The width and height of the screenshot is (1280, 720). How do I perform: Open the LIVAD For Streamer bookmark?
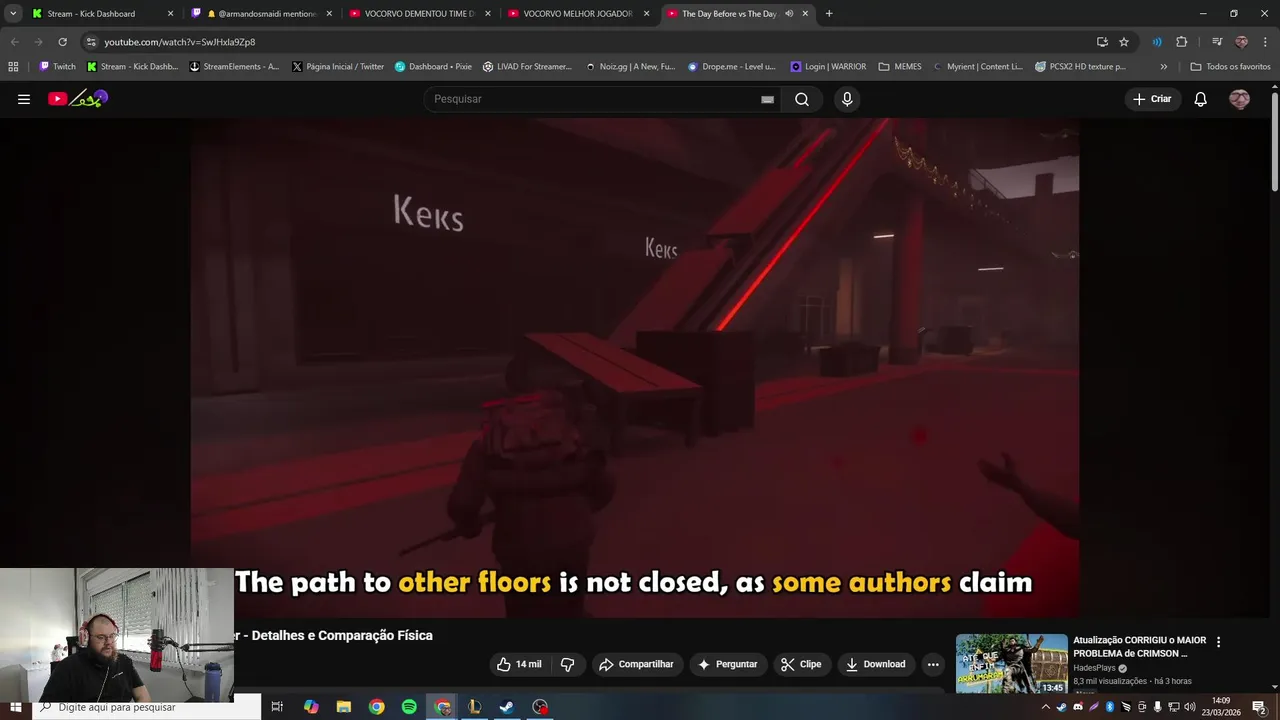coord(527,67)
